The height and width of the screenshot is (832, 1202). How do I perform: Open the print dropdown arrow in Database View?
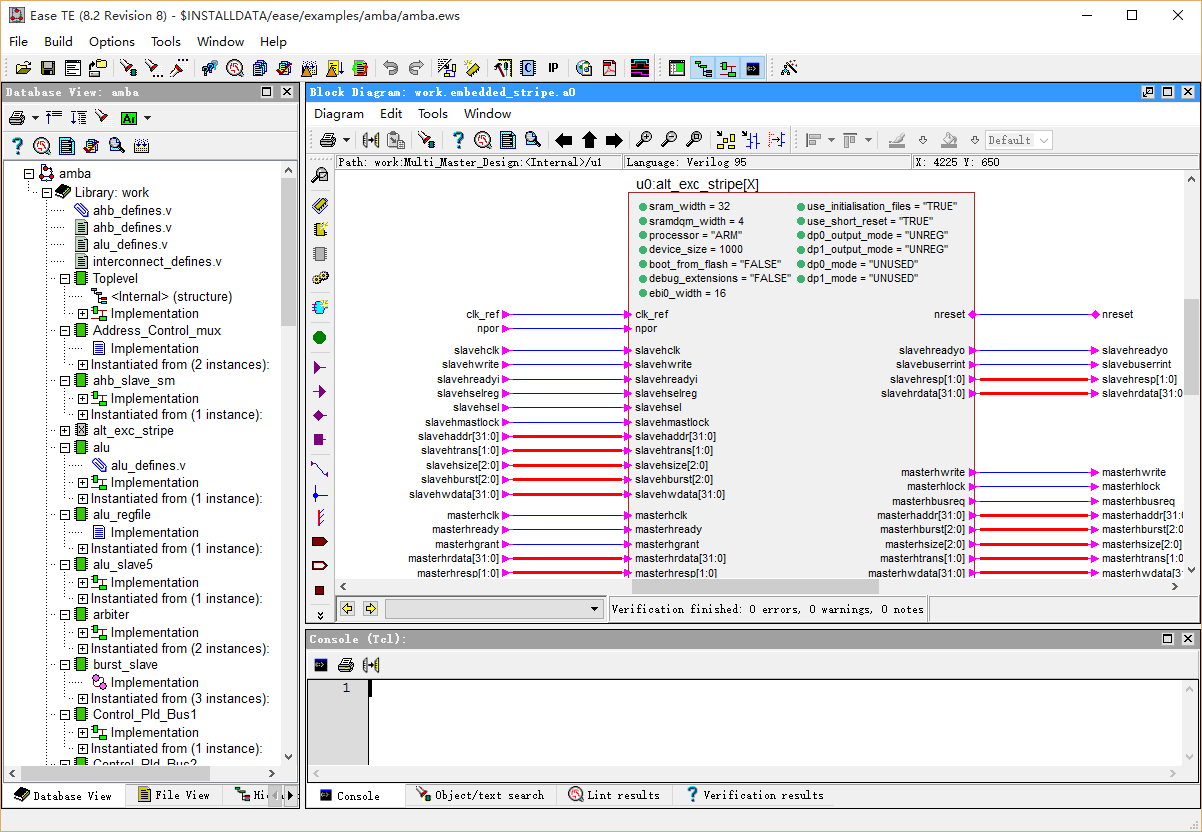tap(35, 118)
